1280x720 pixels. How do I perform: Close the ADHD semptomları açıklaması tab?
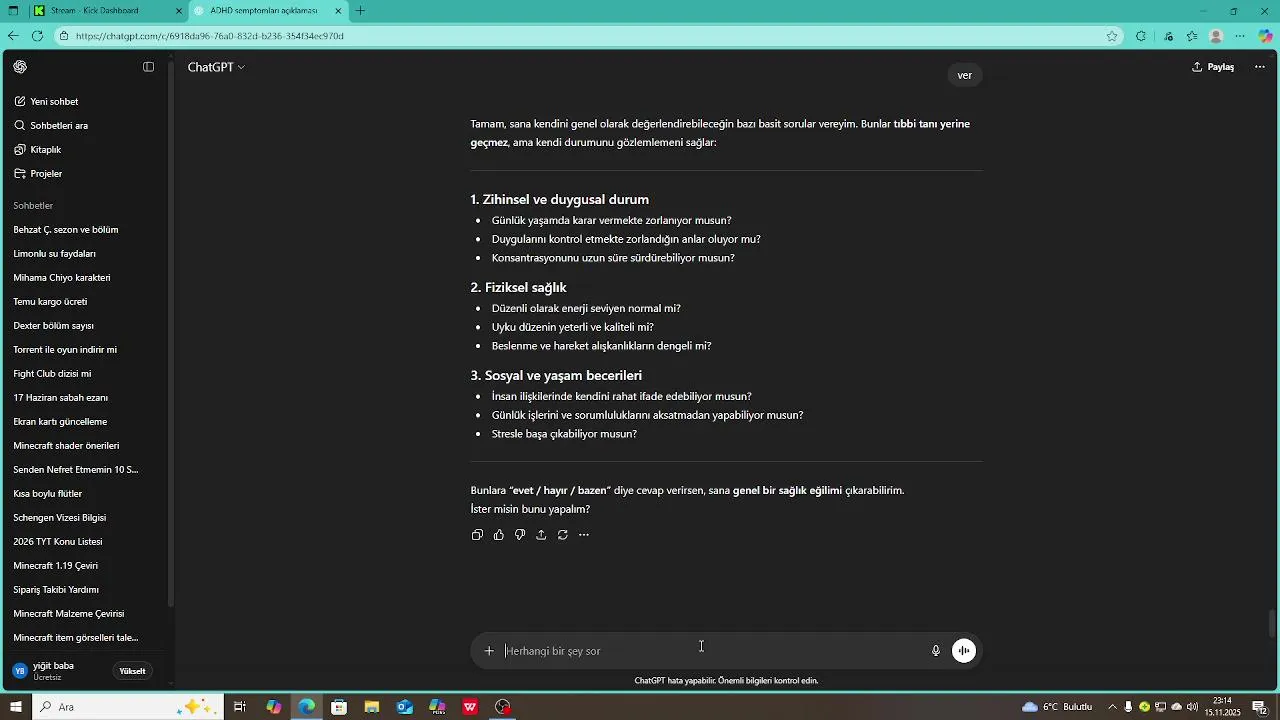pos(338,11)
